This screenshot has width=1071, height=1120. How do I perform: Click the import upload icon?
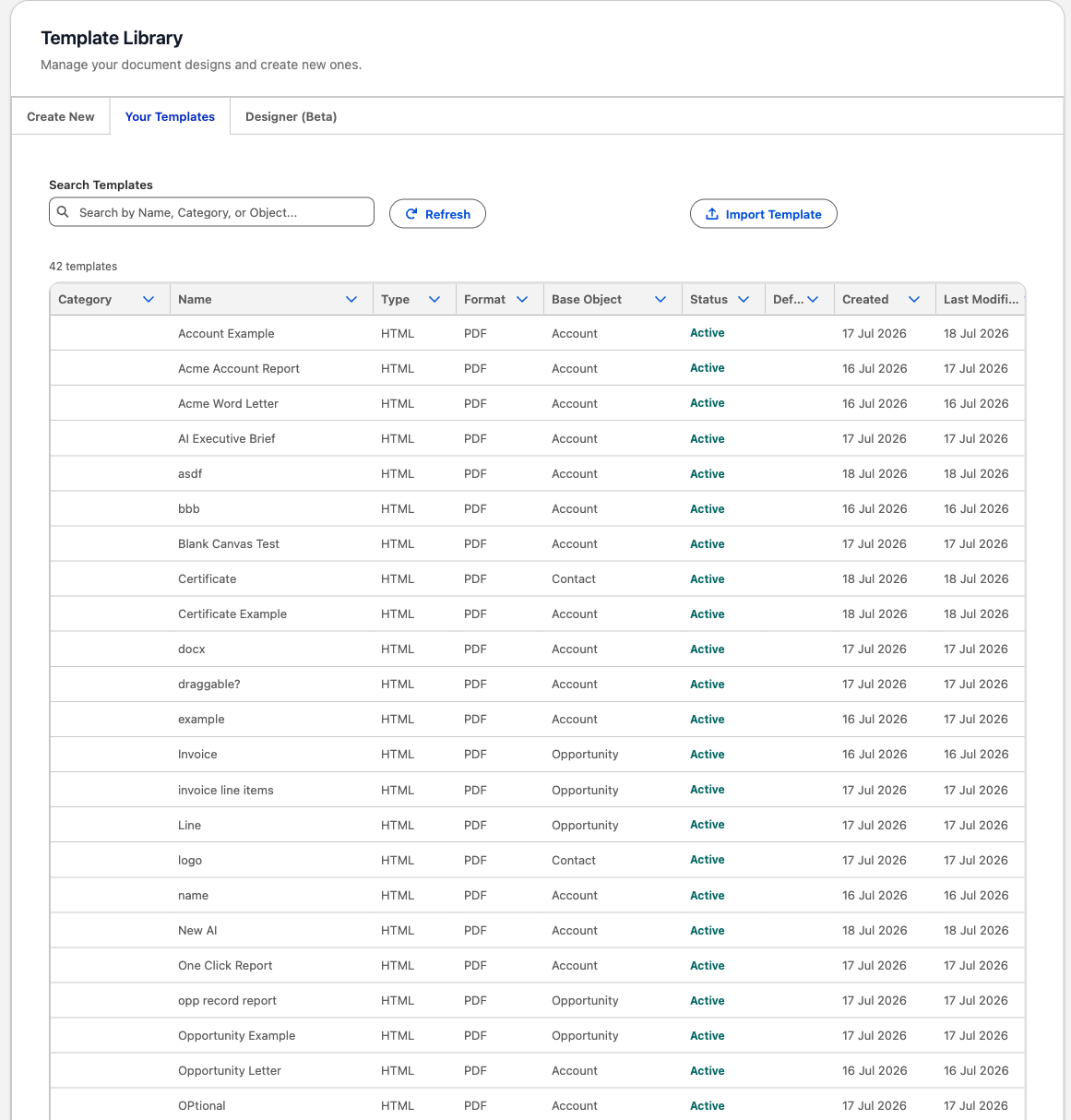[712, 214]
